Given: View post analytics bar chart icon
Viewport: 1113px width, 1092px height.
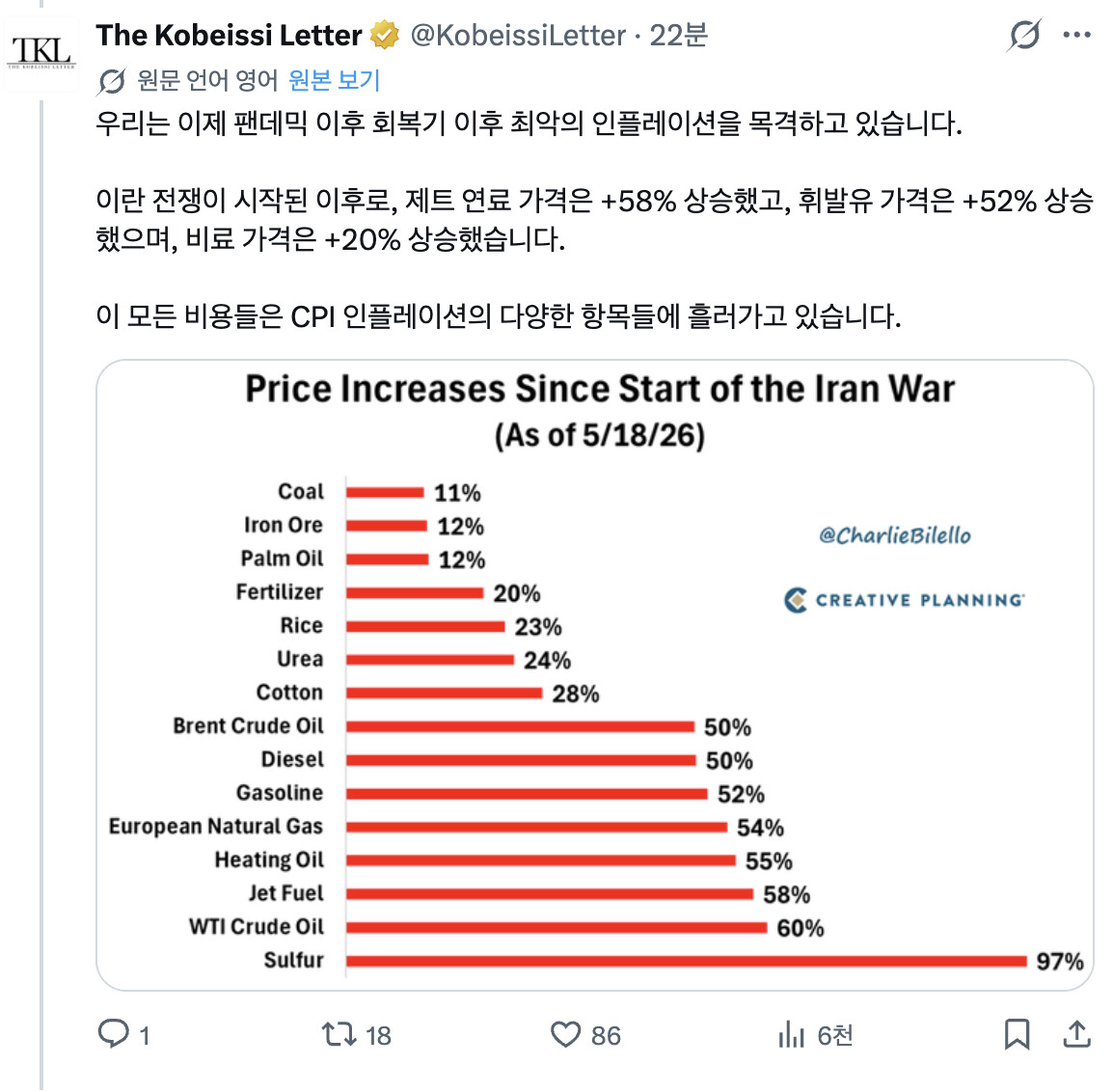Looking at the screenshot, I should coord(792,1034).
